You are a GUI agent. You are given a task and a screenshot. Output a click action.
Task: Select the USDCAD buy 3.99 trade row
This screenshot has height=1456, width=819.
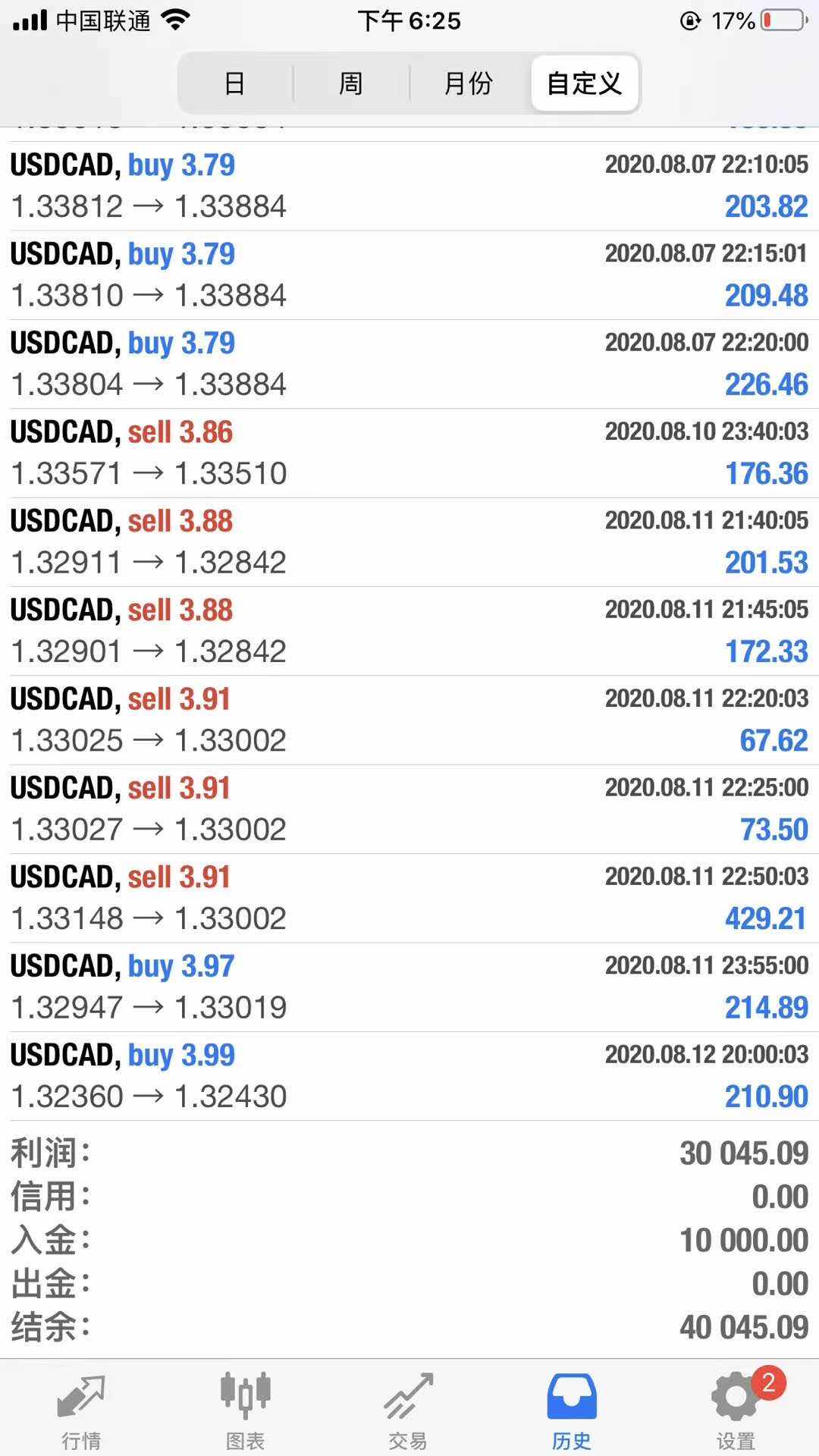[409, 1076]
